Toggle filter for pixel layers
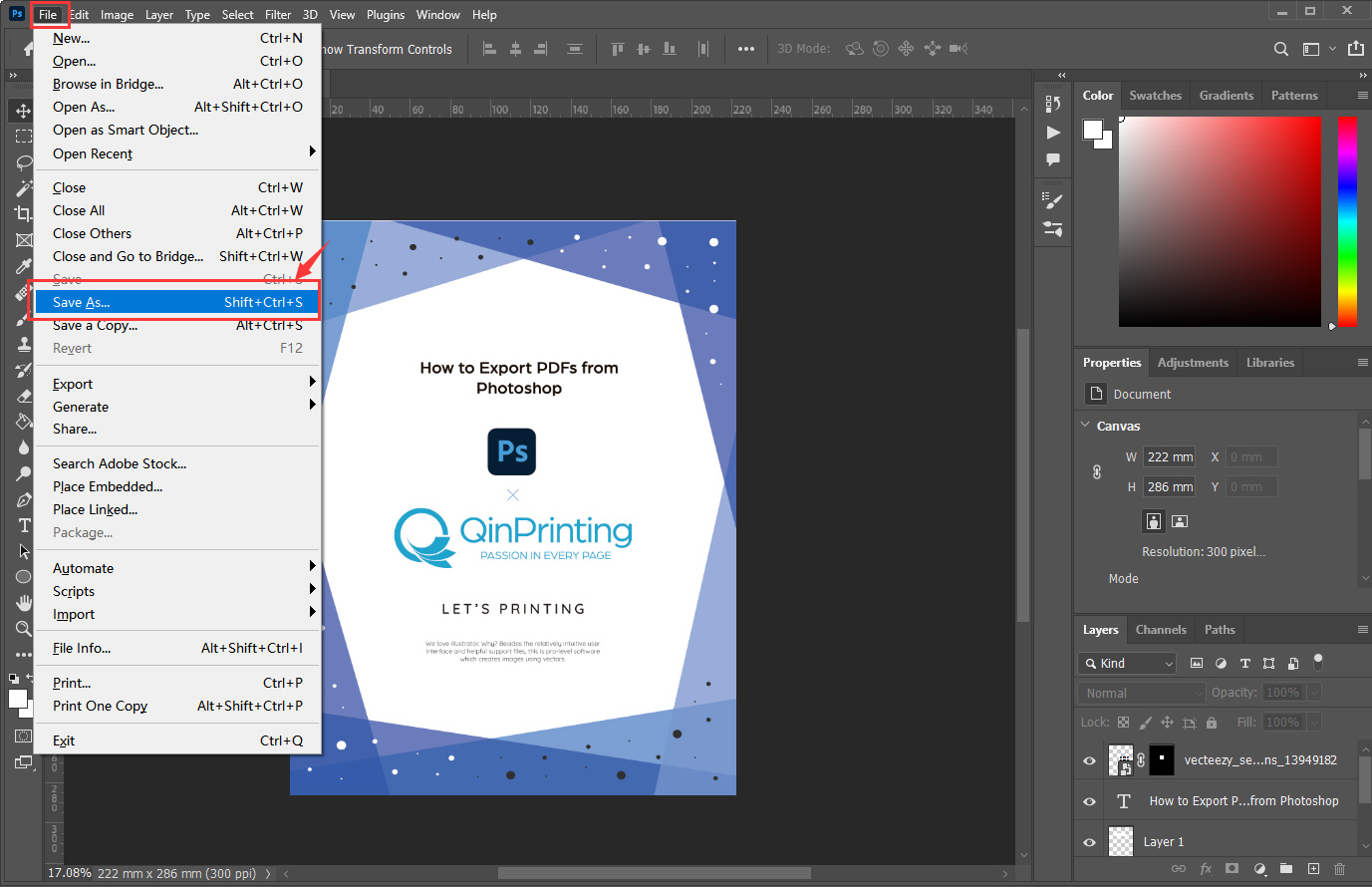This screenshot has width=1372, height=887. (1197, 663)
